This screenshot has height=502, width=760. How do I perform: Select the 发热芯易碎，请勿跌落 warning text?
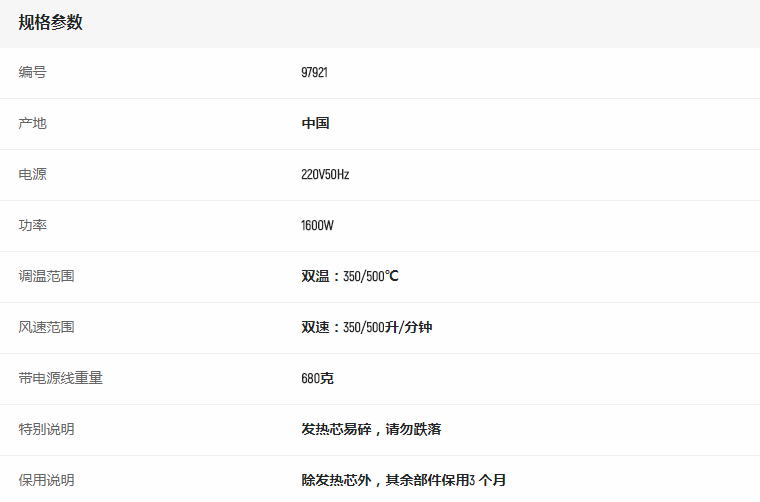[371, 430]
